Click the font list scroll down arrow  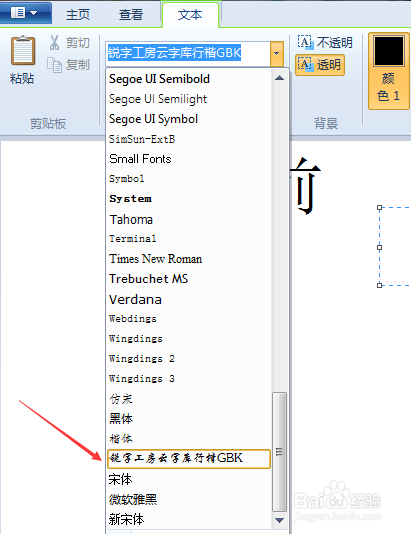(280, 520)
